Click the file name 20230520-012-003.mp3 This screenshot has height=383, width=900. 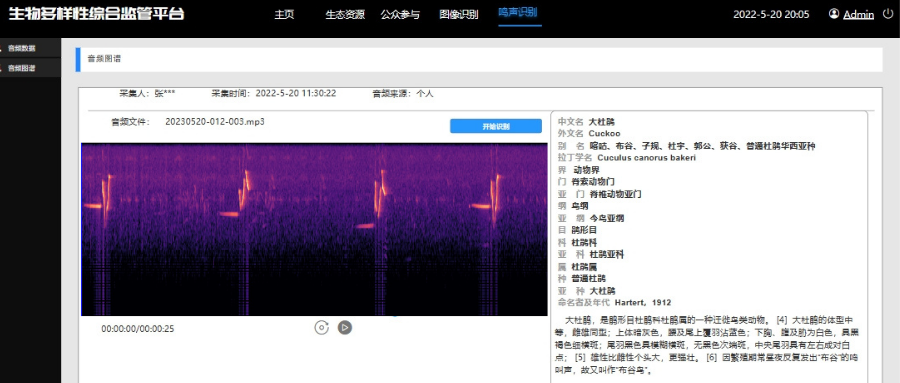click(215, 122)
